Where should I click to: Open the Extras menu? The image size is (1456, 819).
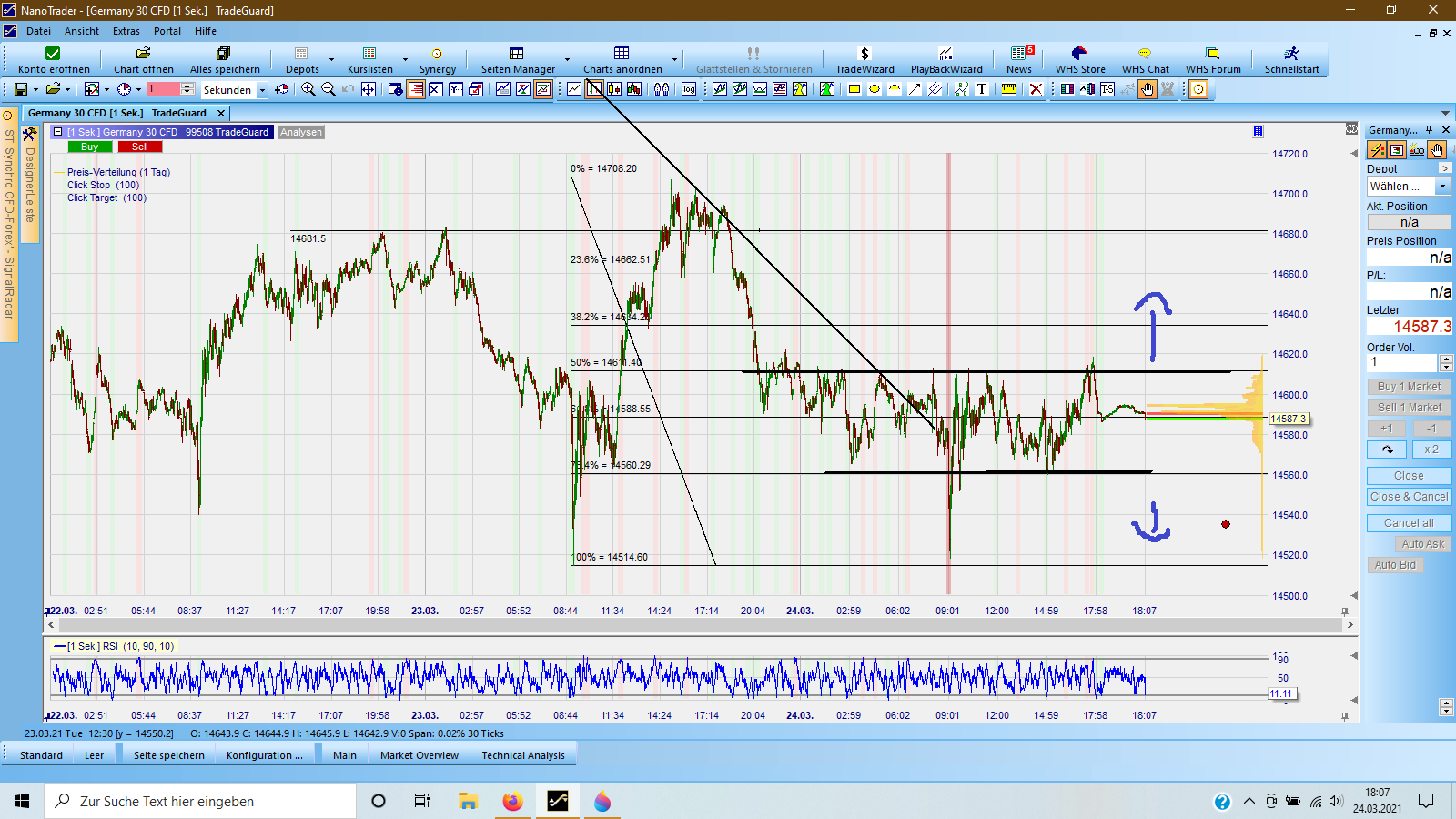pyautogui.click(x=126, y=31)
